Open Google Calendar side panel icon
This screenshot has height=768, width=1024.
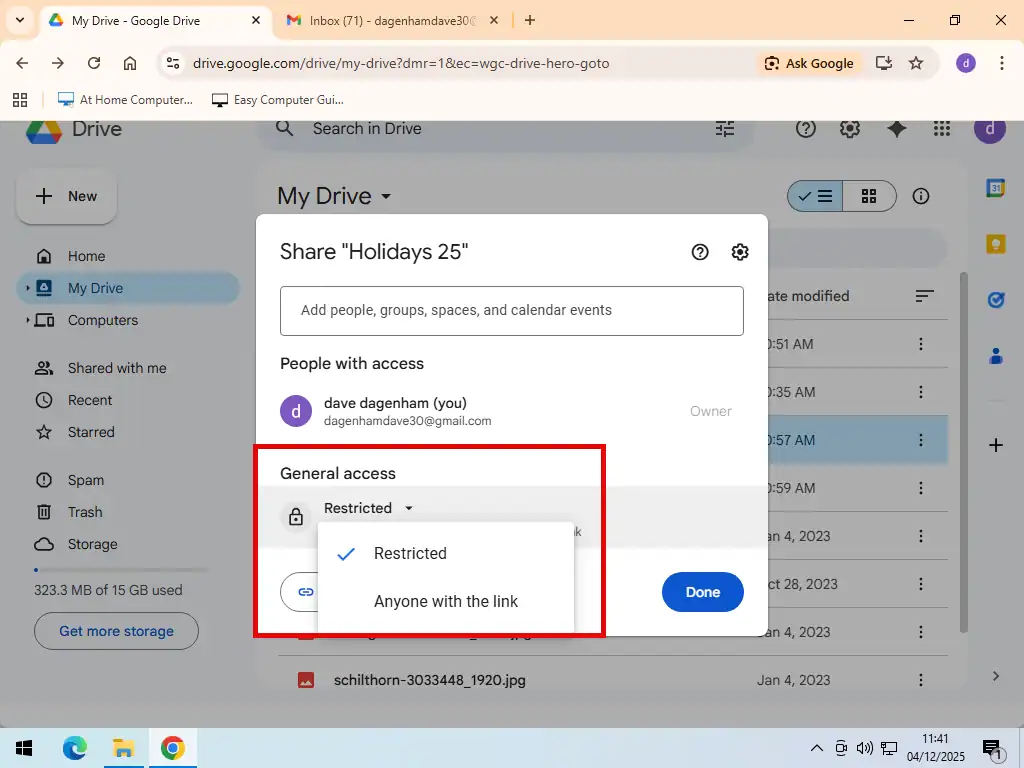996,188
